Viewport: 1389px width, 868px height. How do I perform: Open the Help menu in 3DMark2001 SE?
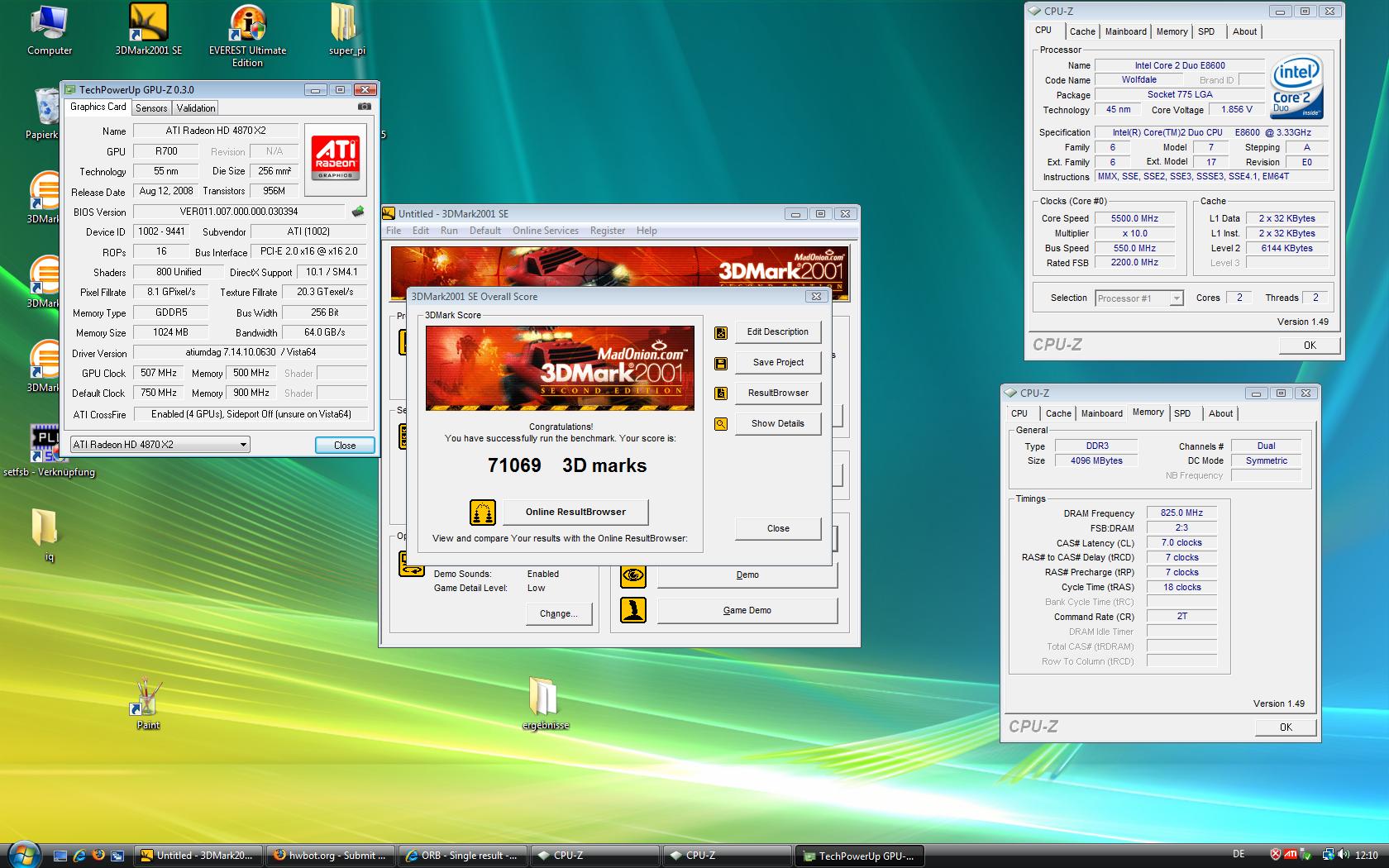[x=647, y=231]
